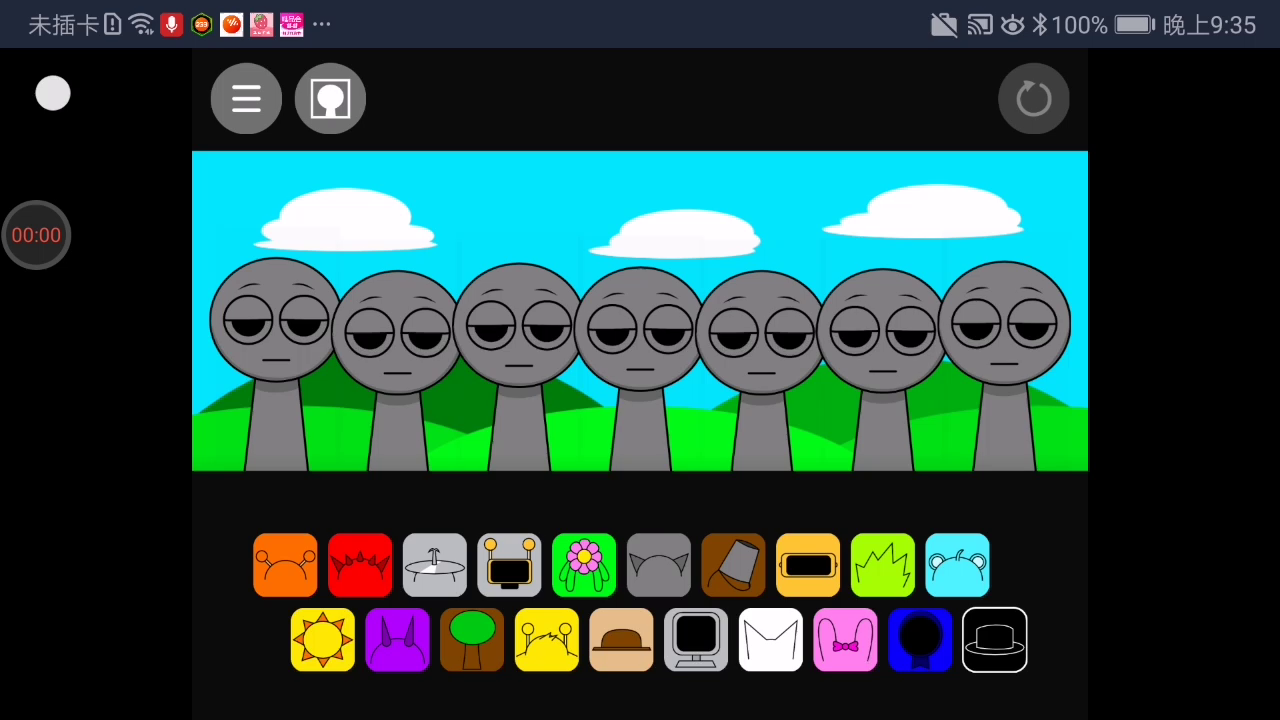Select the pink bow tie icon

[845, 640]
